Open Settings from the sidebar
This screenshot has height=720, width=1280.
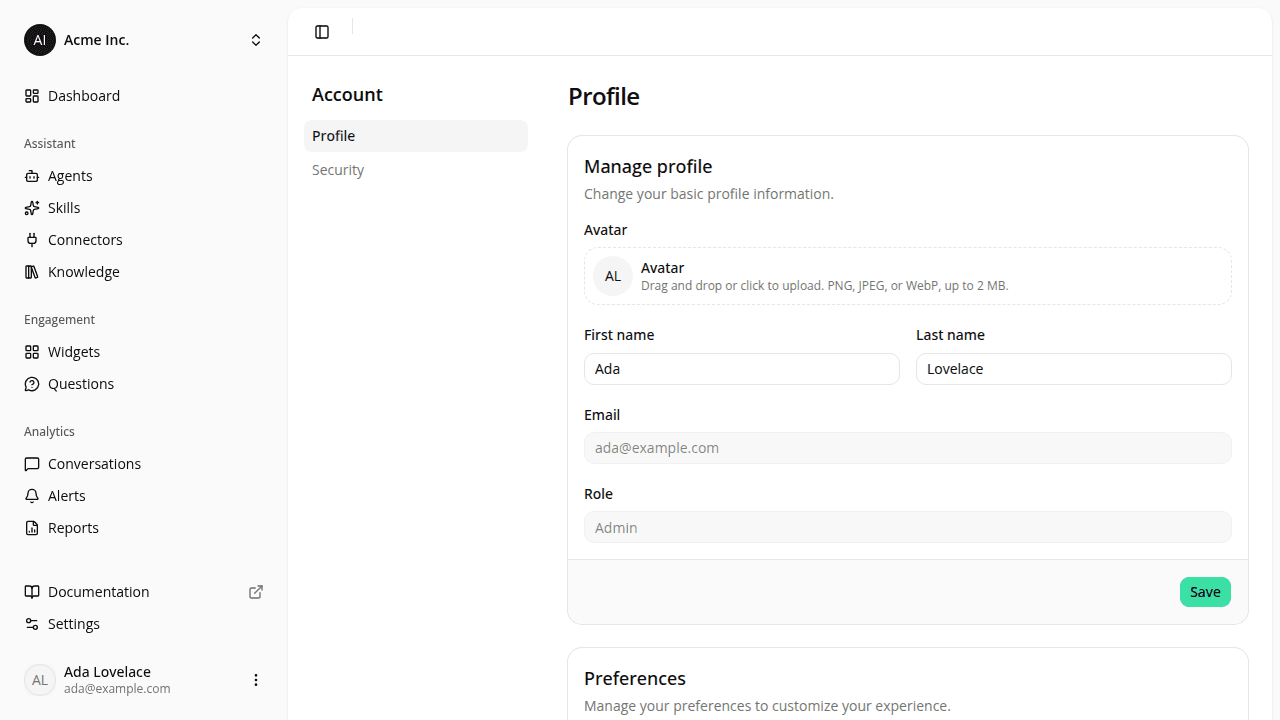point(144,624)
